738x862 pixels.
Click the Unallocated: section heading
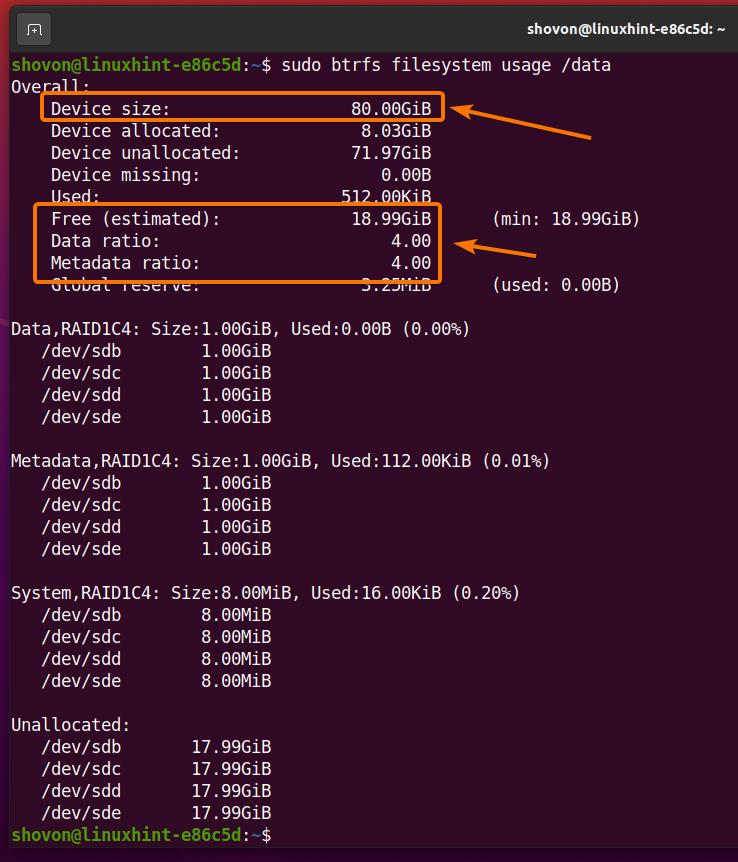click(x=70, y=725)
